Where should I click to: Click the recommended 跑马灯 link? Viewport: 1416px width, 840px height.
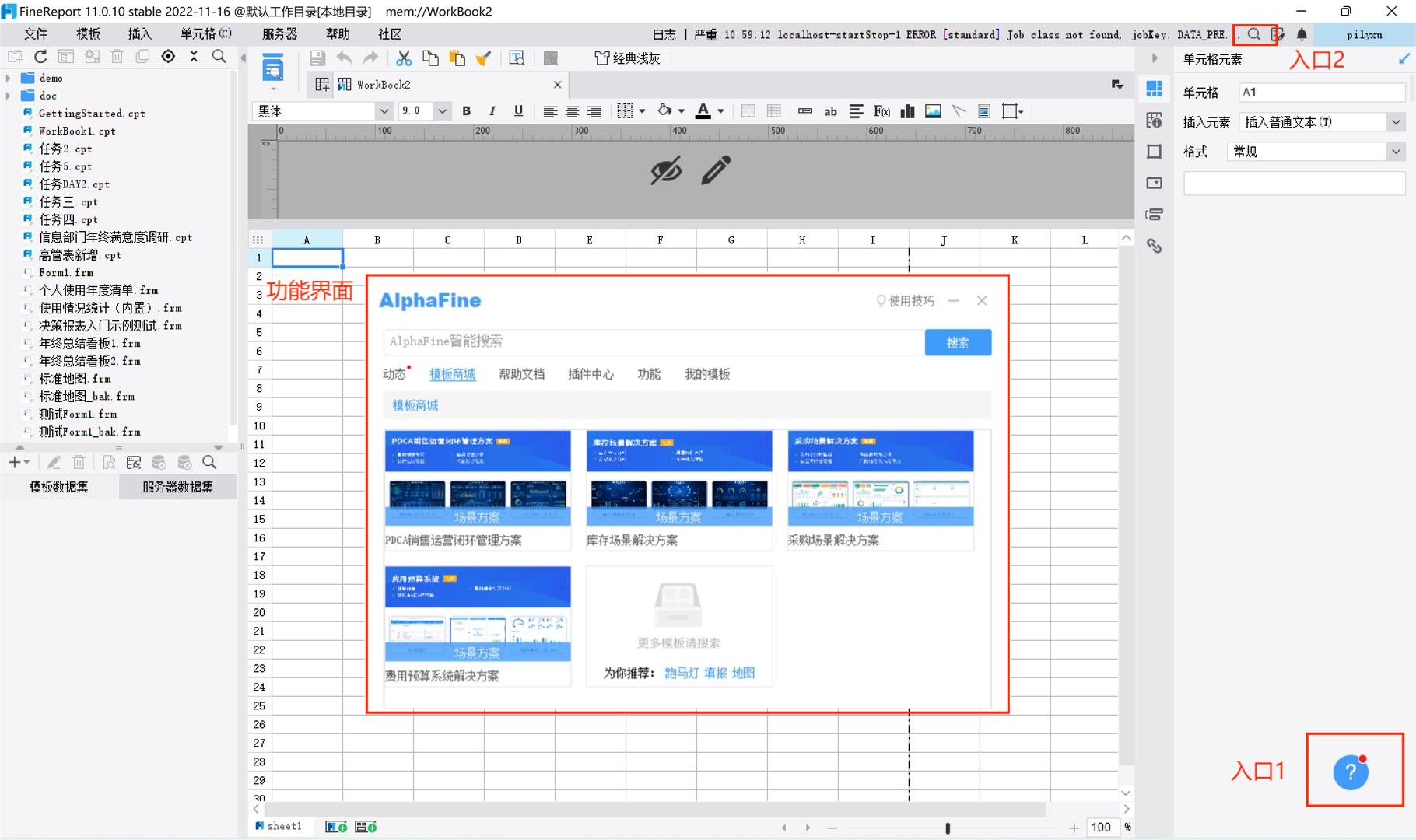(682, 673)
